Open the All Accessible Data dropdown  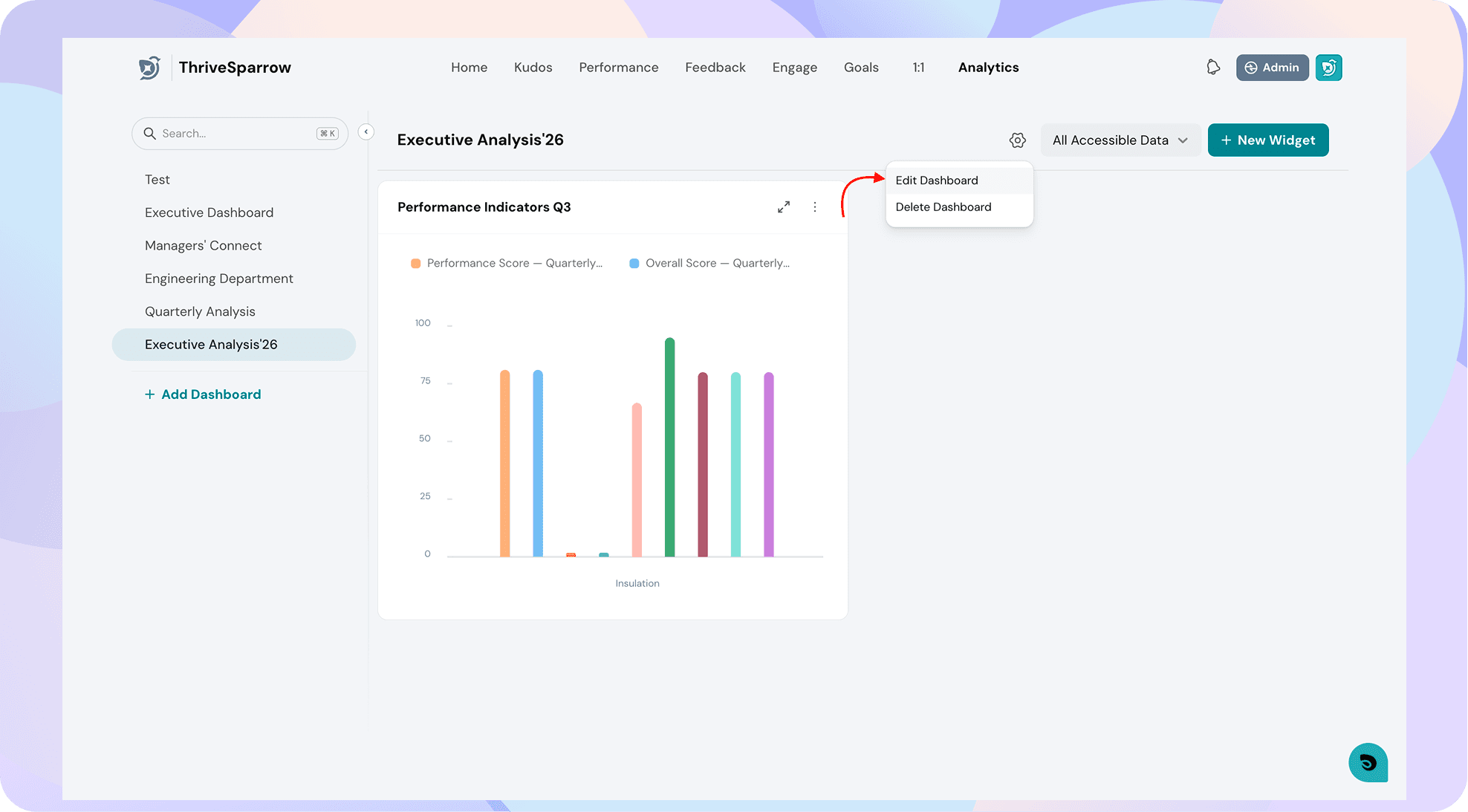point(1120,140)
